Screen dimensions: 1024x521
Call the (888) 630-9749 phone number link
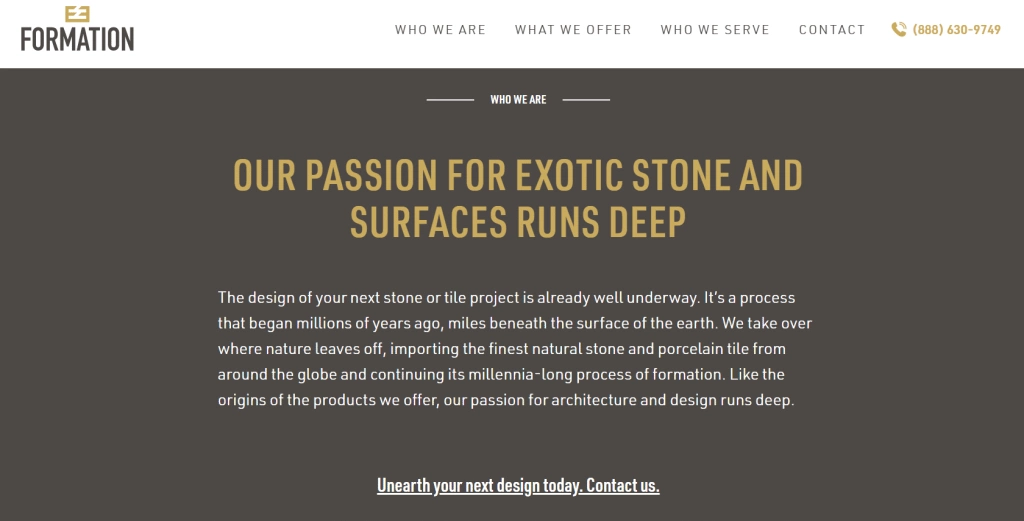tap(956, 30)
